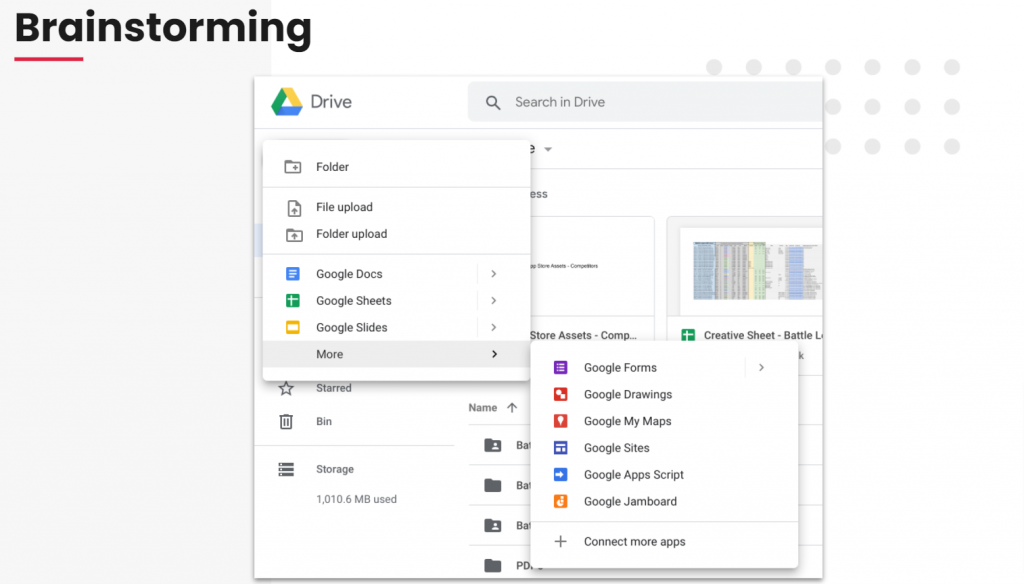The width and height of the screenshot is (1024, 584).
Task: Toggle the Name sort direction arrow
Action: [x=512, y=408]
